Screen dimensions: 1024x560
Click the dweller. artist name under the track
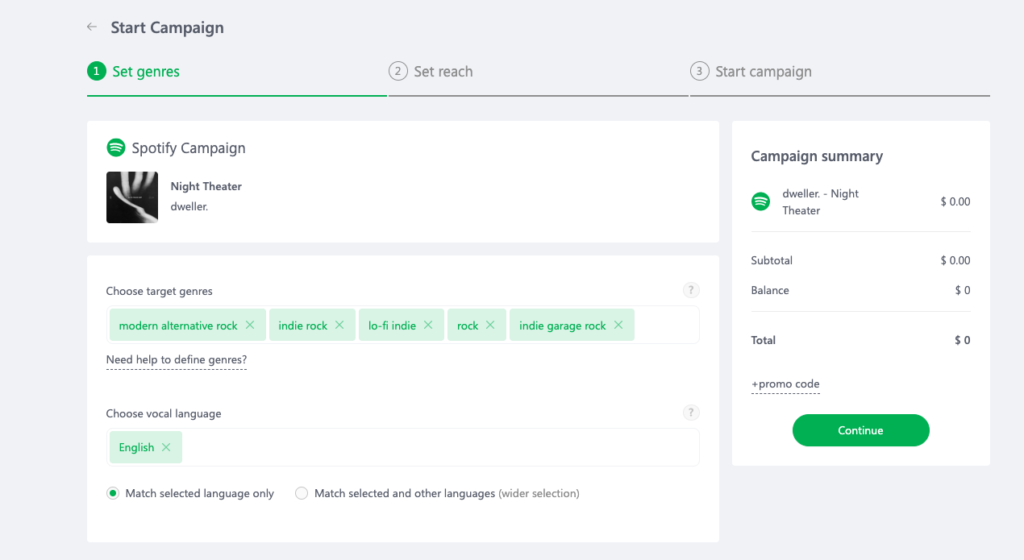[x=189, y=207]
